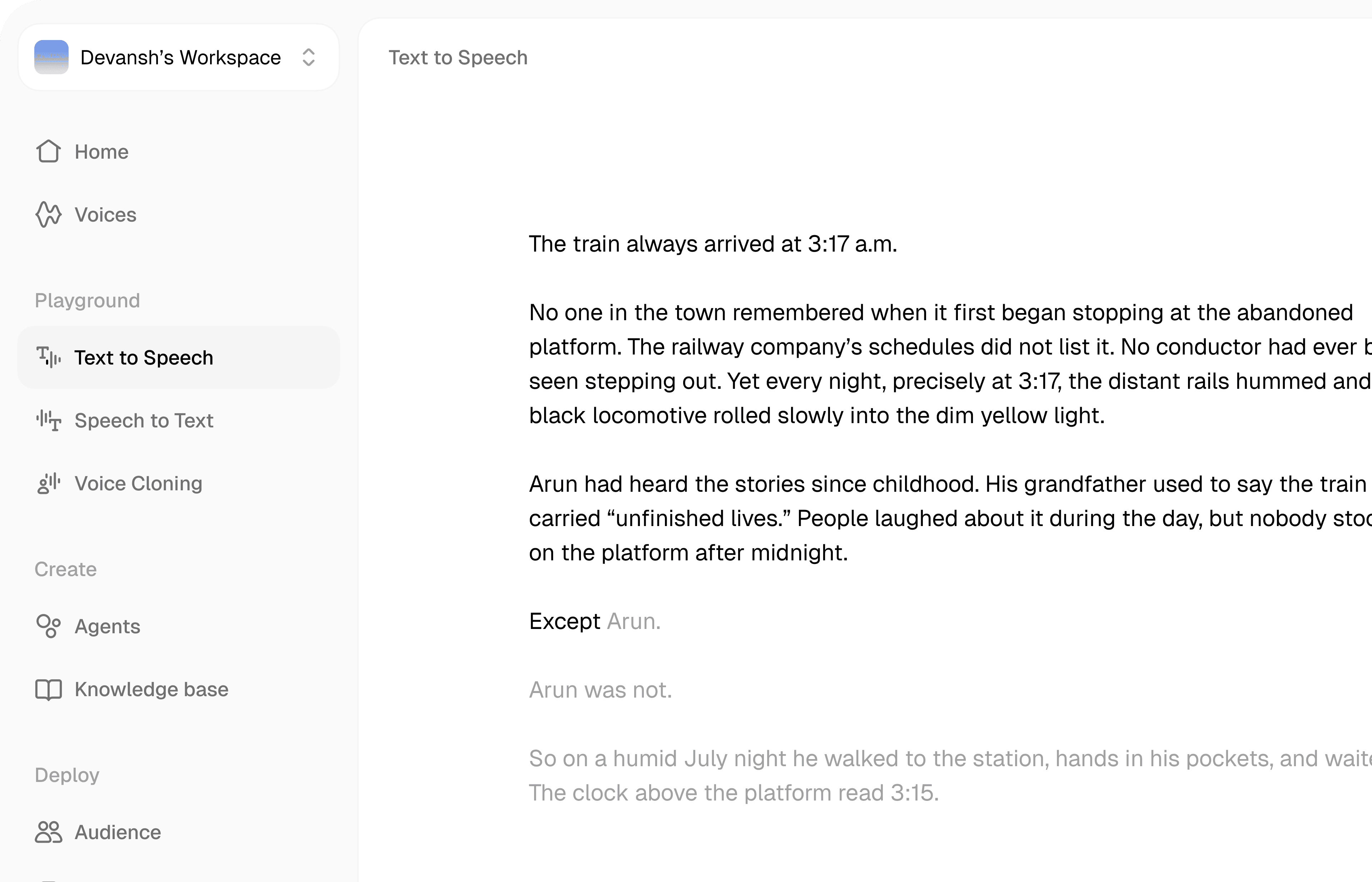Open the Knowledge base label
The image size is (1372, 882).
[x=151, y=689]
